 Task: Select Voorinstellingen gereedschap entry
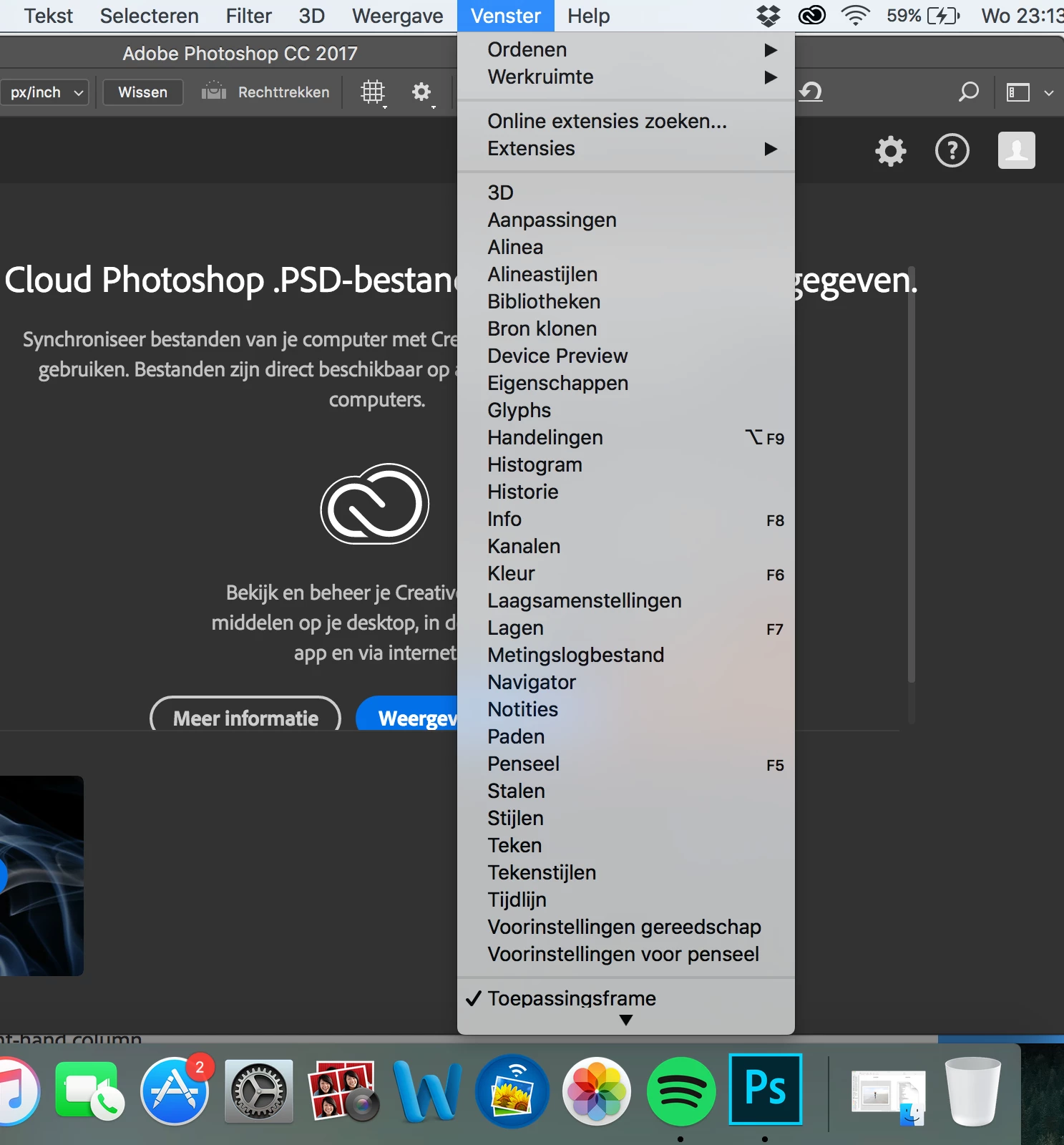626,927
